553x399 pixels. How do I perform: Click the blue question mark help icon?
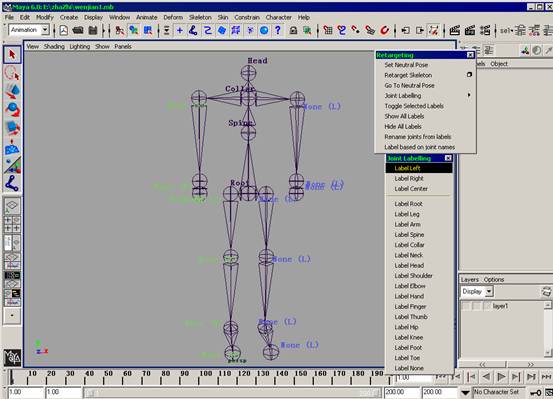tap(278, 30)
